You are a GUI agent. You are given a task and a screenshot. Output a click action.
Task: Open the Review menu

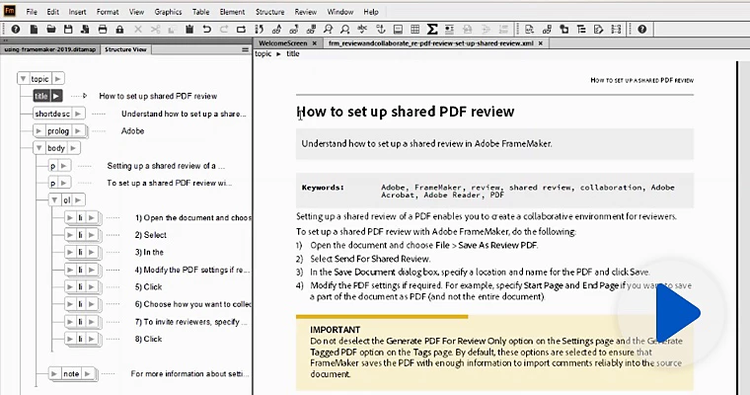(x=306, y=12)
